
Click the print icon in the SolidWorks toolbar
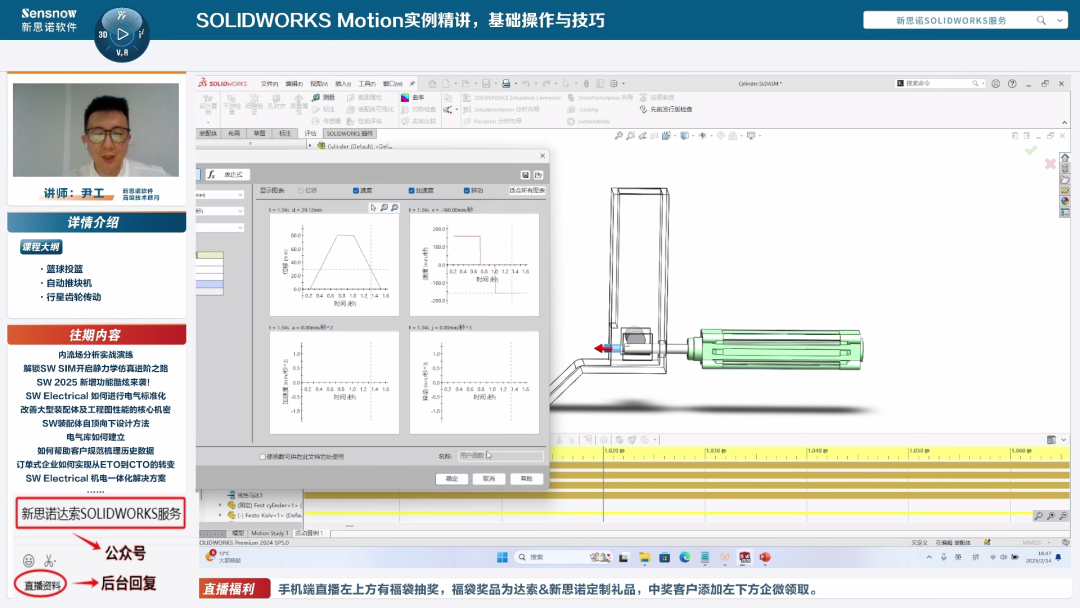tap(506, 84)
